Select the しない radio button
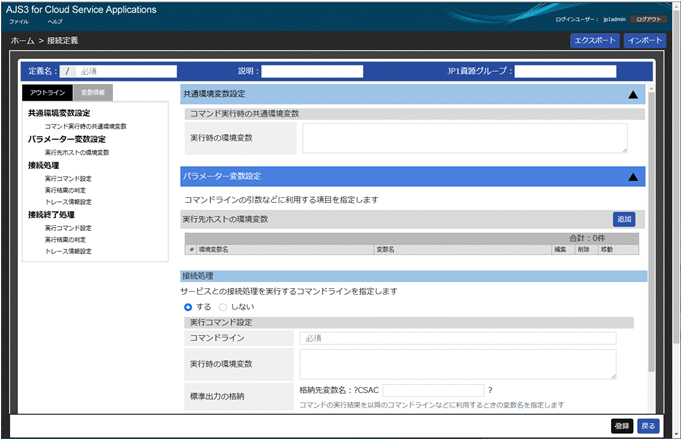 point(223,307)
